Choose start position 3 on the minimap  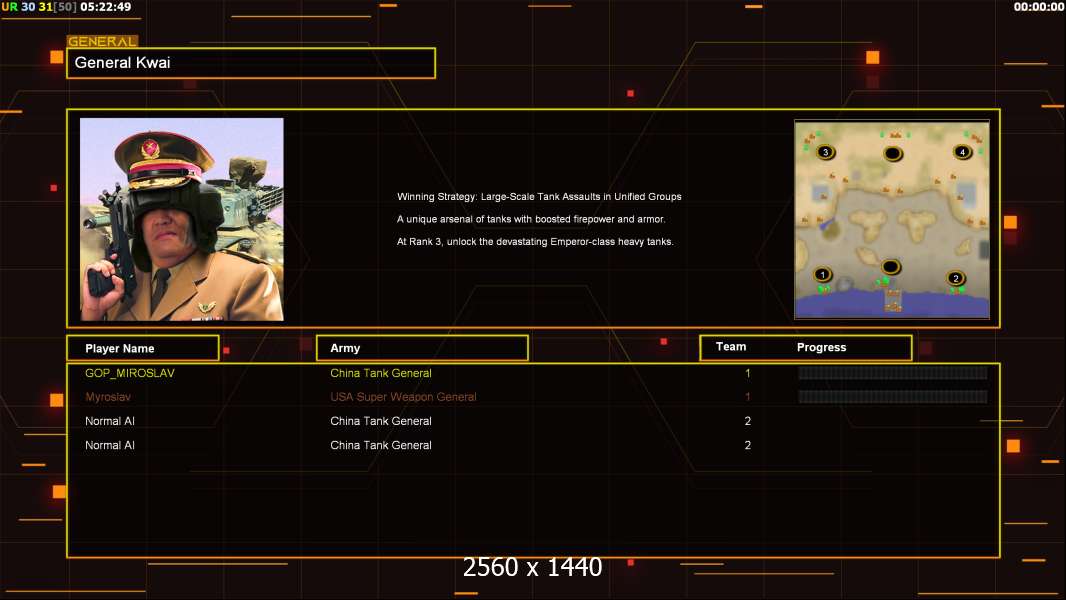(x=824, y=153)
